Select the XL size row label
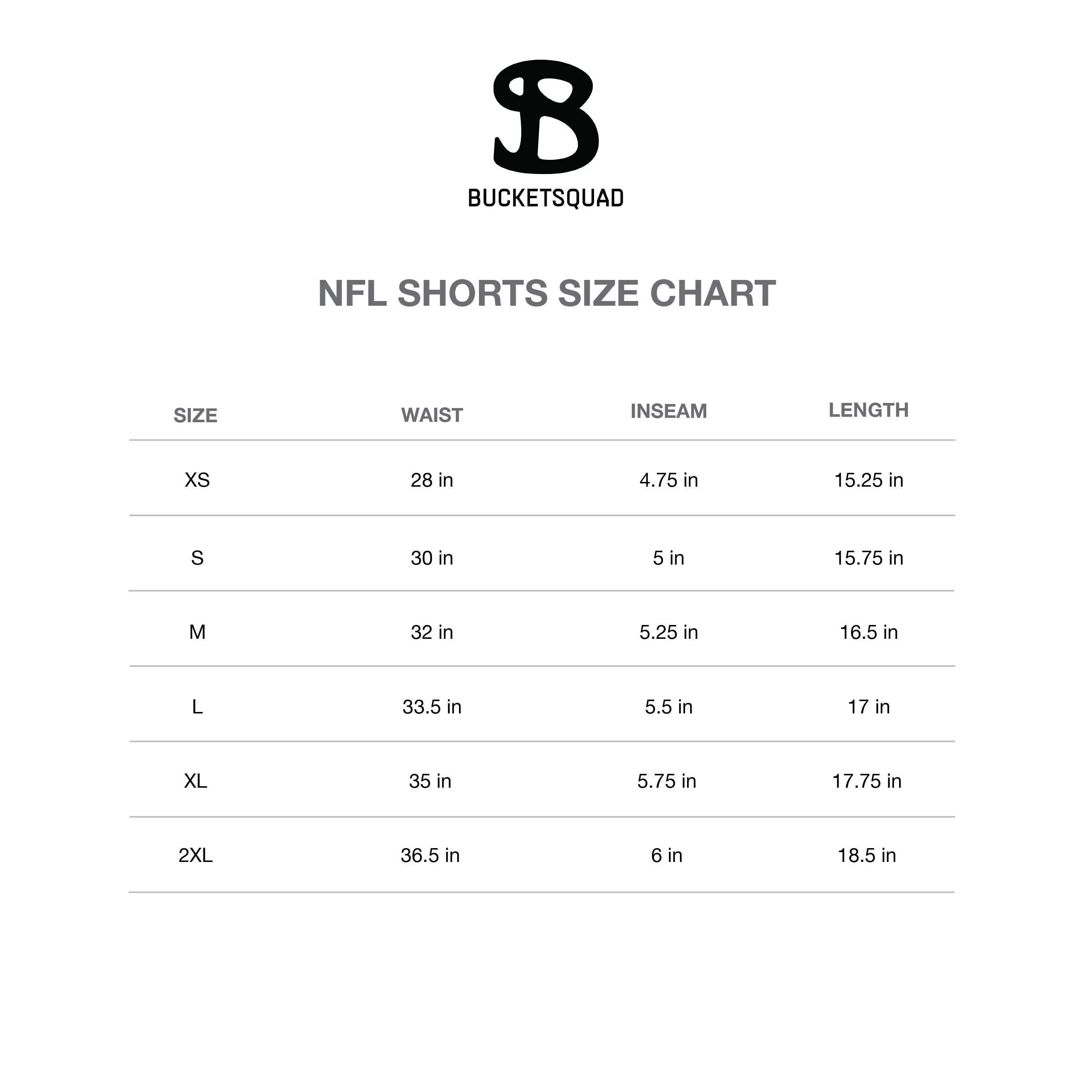The height and width of the screenshot is (1092, 1092). tap(195, 781)
